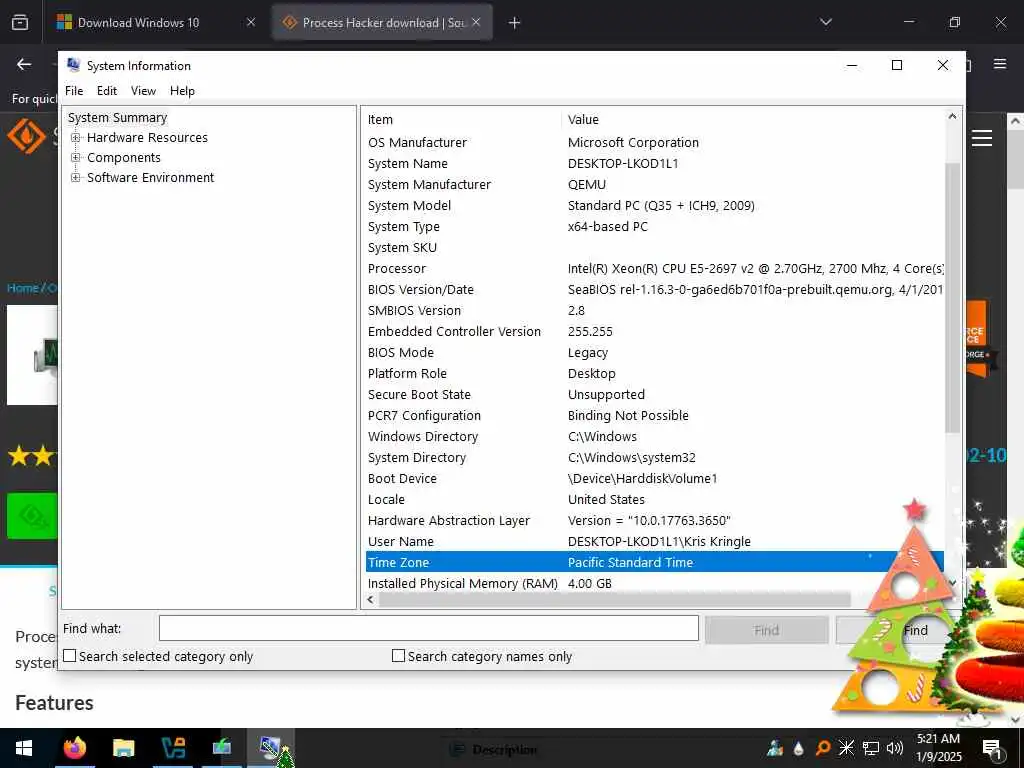Open SourceForge page hamburger menu
The width and height of the screenshot is (1024, 768).
(982, 138)
